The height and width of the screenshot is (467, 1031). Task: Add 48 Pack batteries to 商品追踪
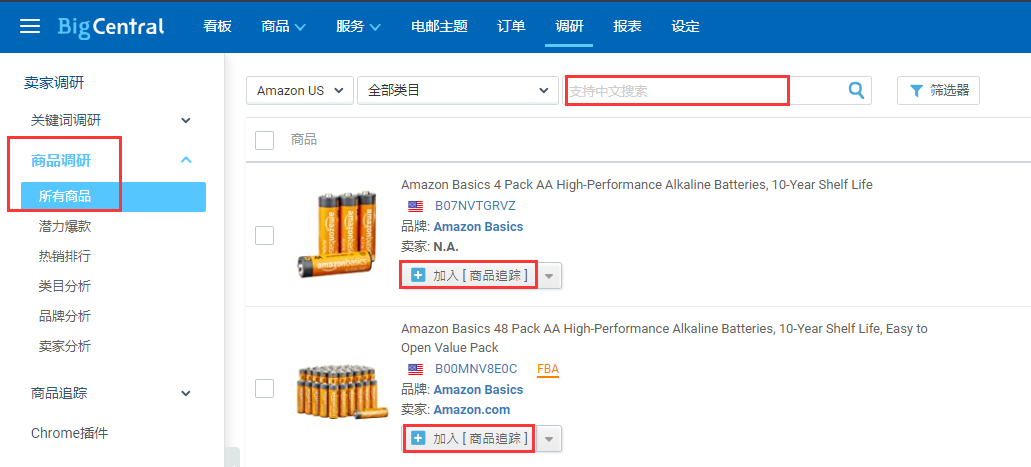pos(469,439)
